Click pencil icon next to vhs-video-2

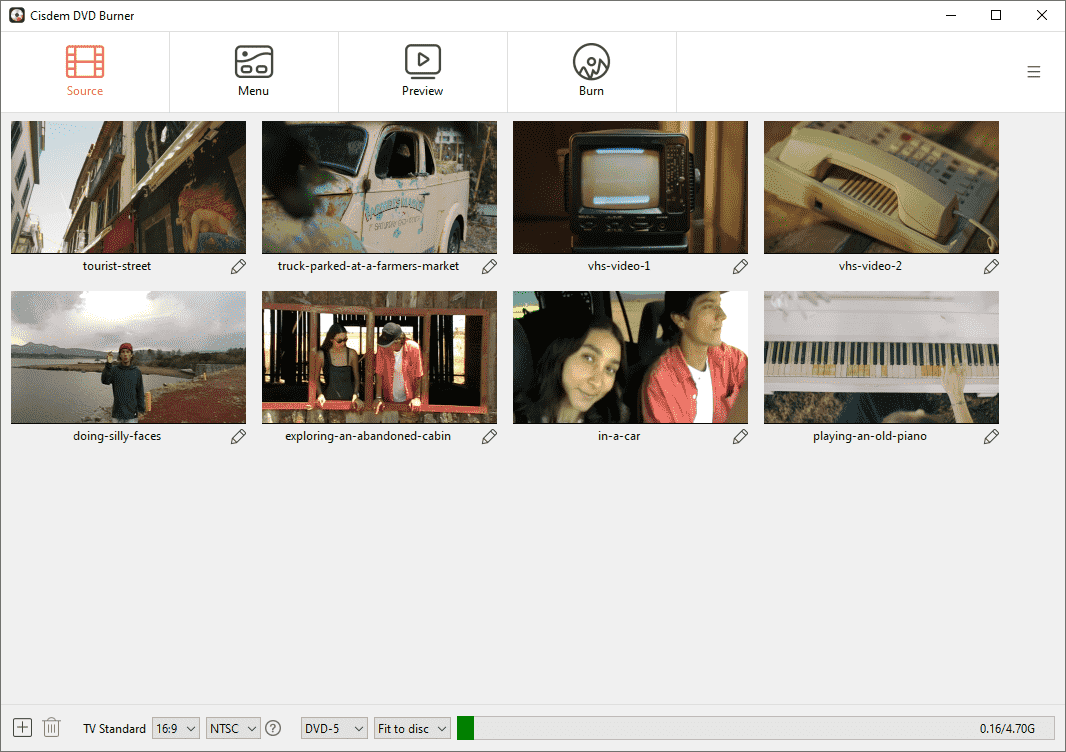click(x=991, y=267)
